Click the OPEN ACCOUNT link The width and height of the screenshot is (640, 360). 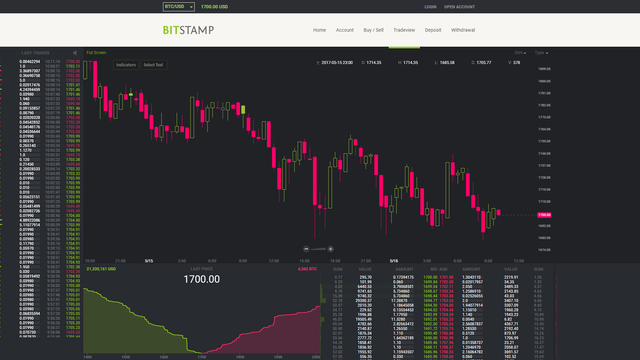tap(459, 7)
